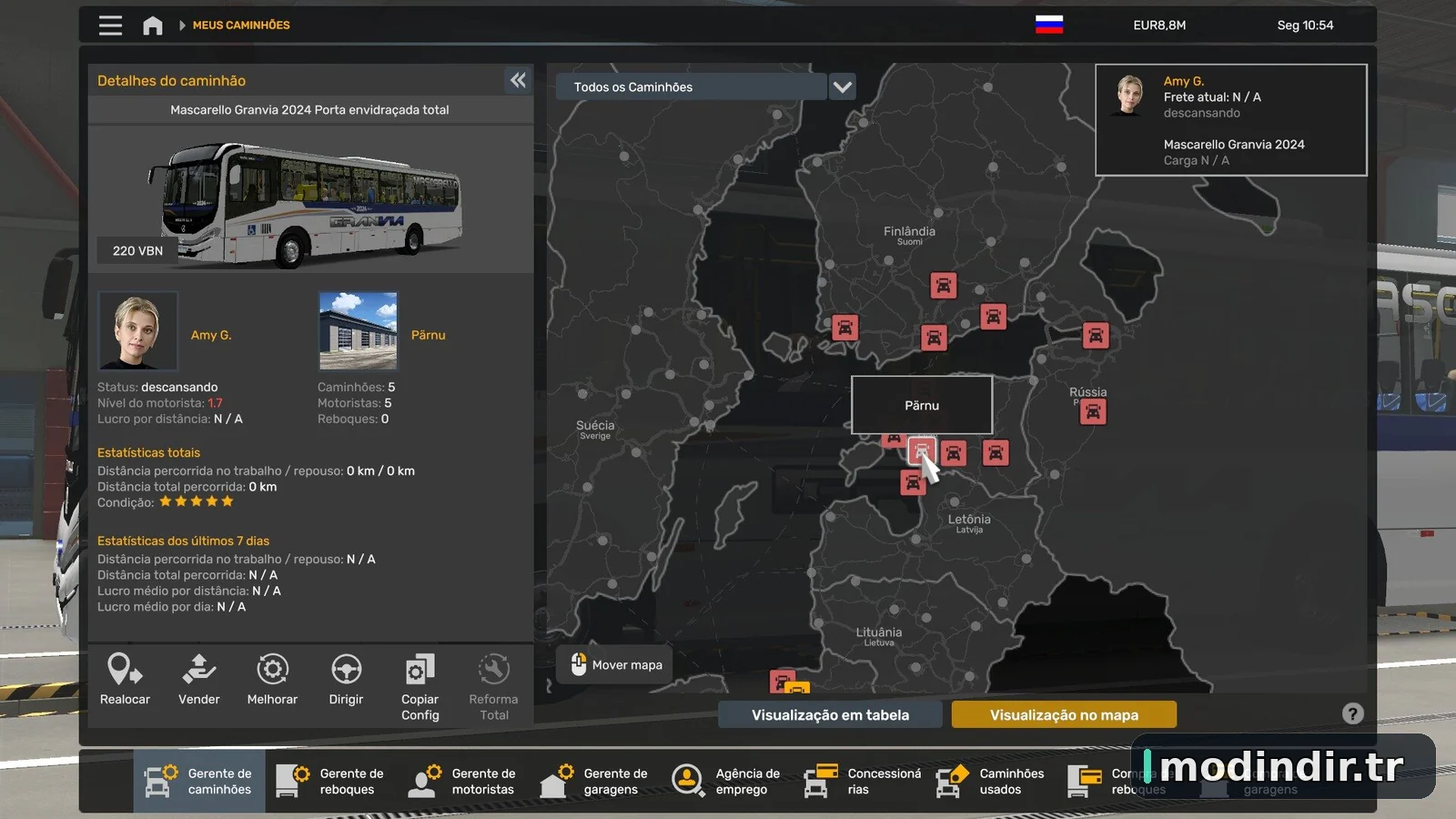Screen dimensions: 1456x819
Task: Click the Reforma Total wrench icon
Action: (493, 670)
